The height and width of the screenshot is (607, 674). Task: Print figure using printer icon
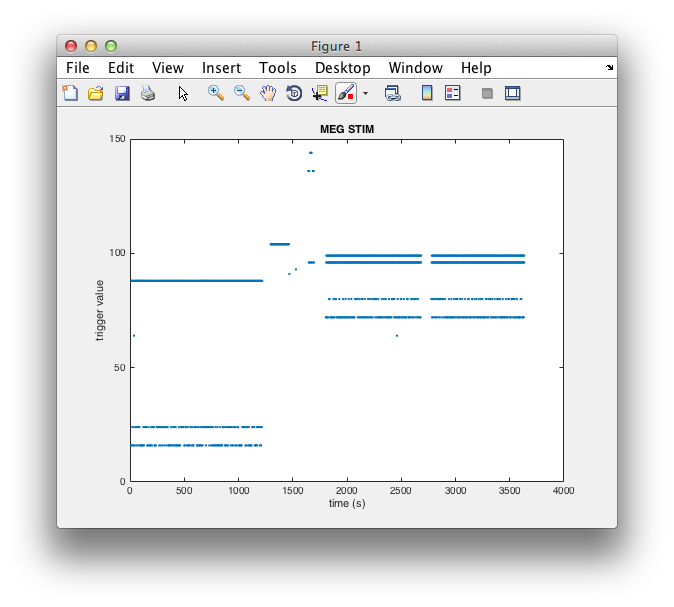coord(148,93)
